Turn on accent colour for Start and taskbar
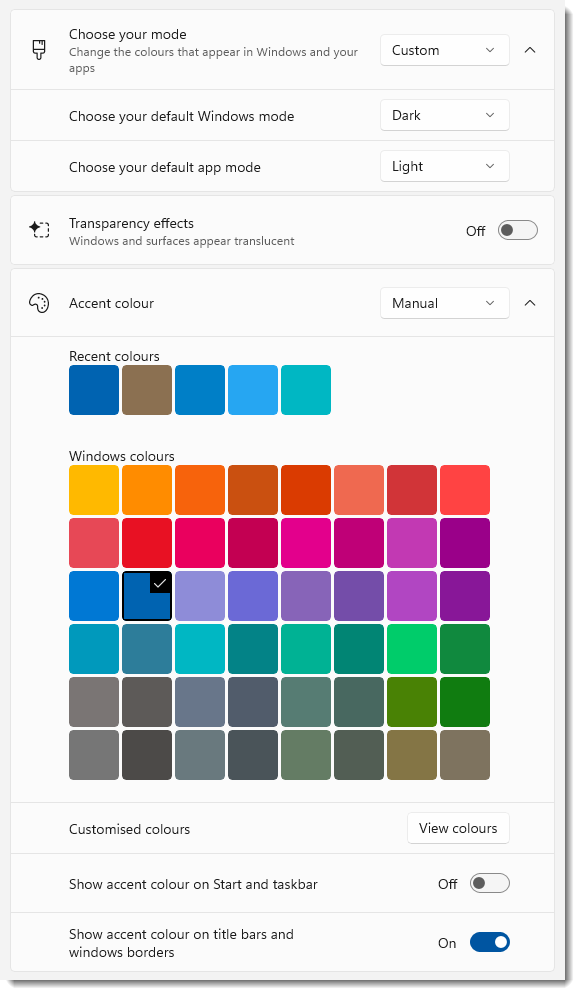Image resolution: width=580 pixels, height=995 pixels. pyautogui.click(x=489, y=883)
